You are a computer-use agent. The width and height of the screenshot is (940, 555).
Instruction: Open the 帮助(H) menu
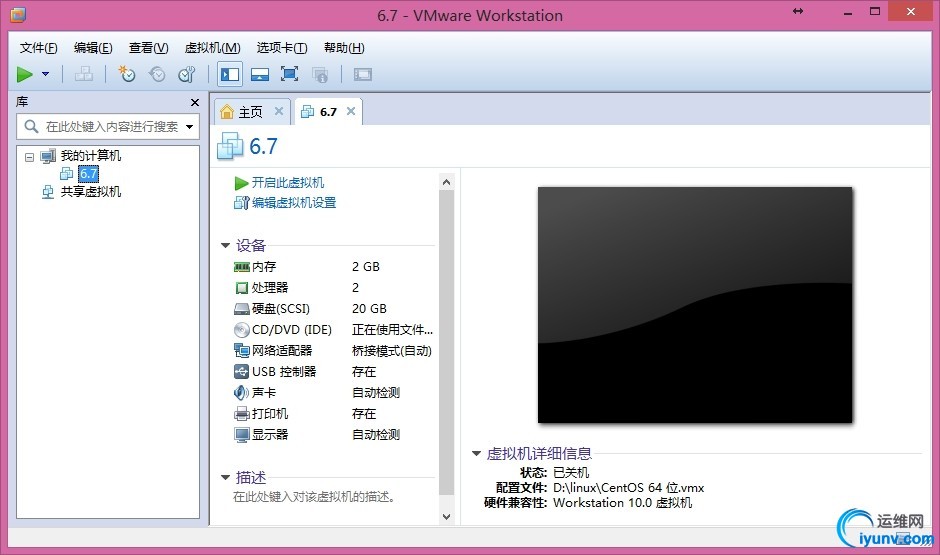click(344, 48)
